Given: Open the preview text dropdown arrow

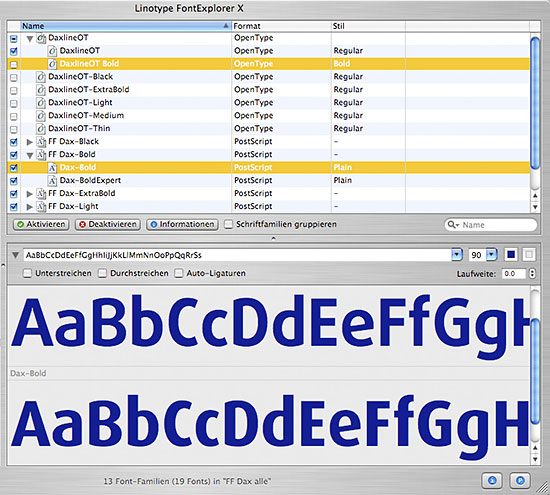Looking at the screenshot, I should pyautogui.click(x=457, y=255).
